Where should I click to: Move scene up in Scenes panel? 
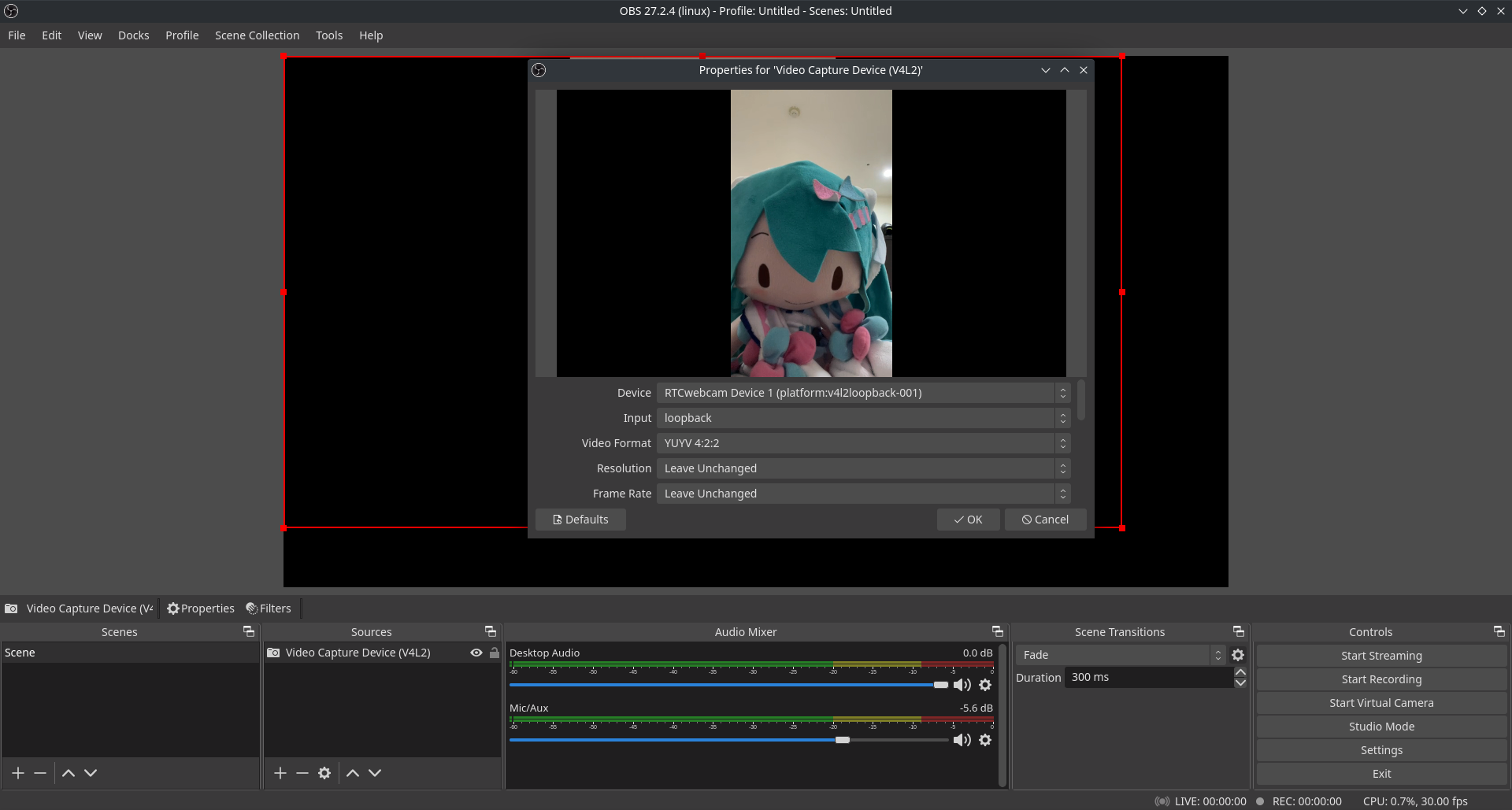tap(69, 773)
